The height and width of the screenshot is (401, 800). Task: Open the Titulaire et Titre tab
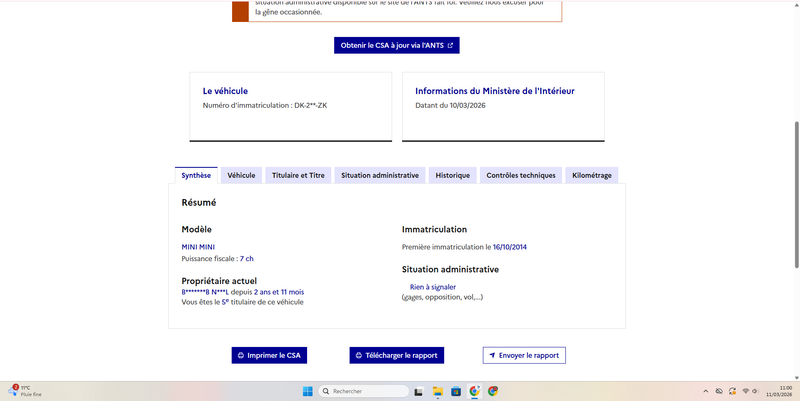point(298,175)
